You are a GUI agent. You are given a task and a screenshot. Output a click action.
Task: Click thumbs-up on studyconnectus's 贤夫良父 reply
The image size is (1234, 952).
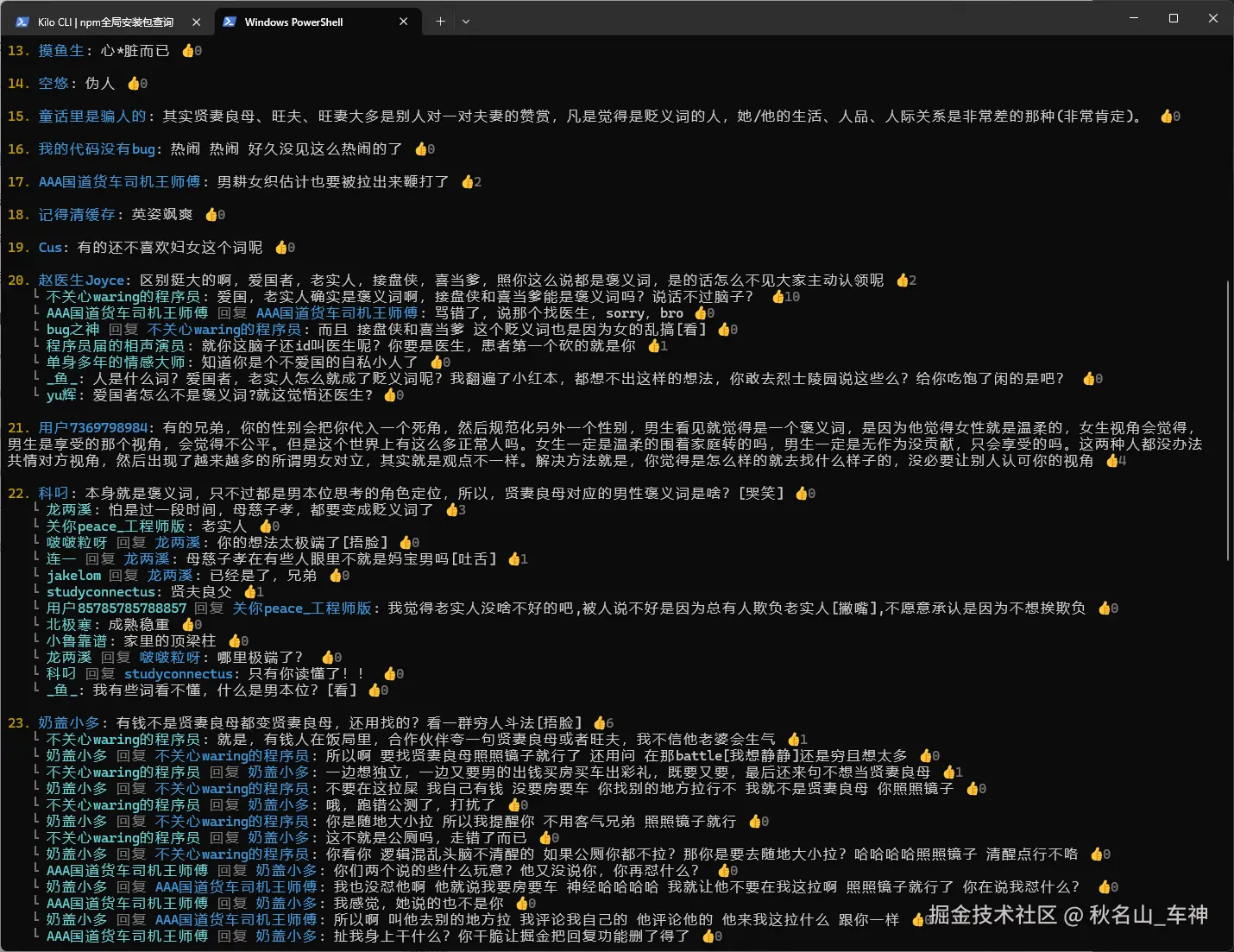click(251, 591)
